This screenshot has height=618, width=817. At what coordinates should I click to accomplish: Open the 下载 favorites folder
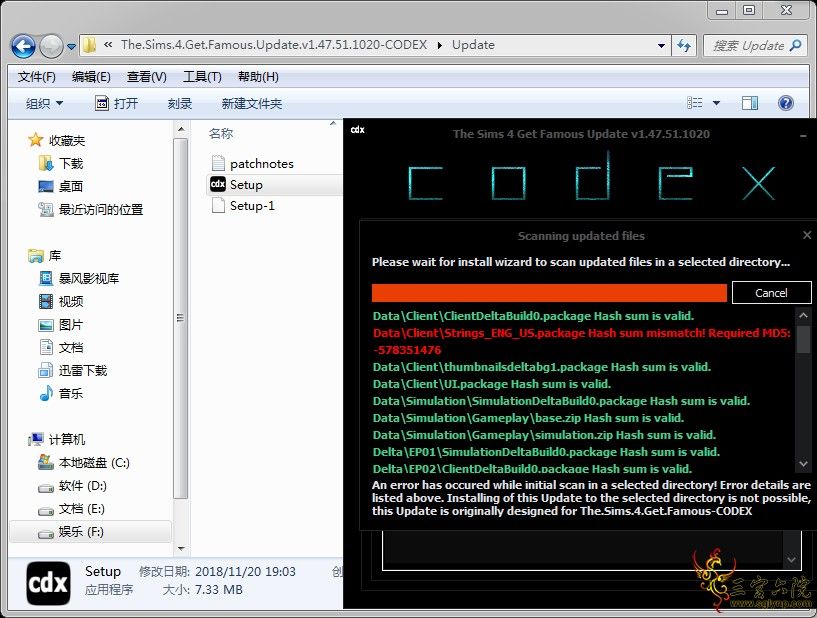click(61, 163)
